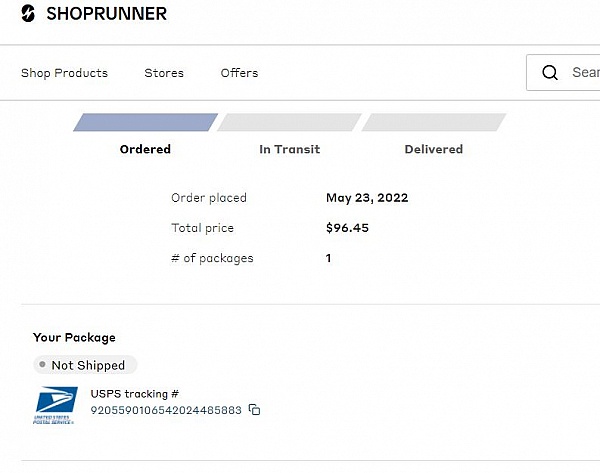
Task: Click the In Transit status label
Action: coord(289,149)
